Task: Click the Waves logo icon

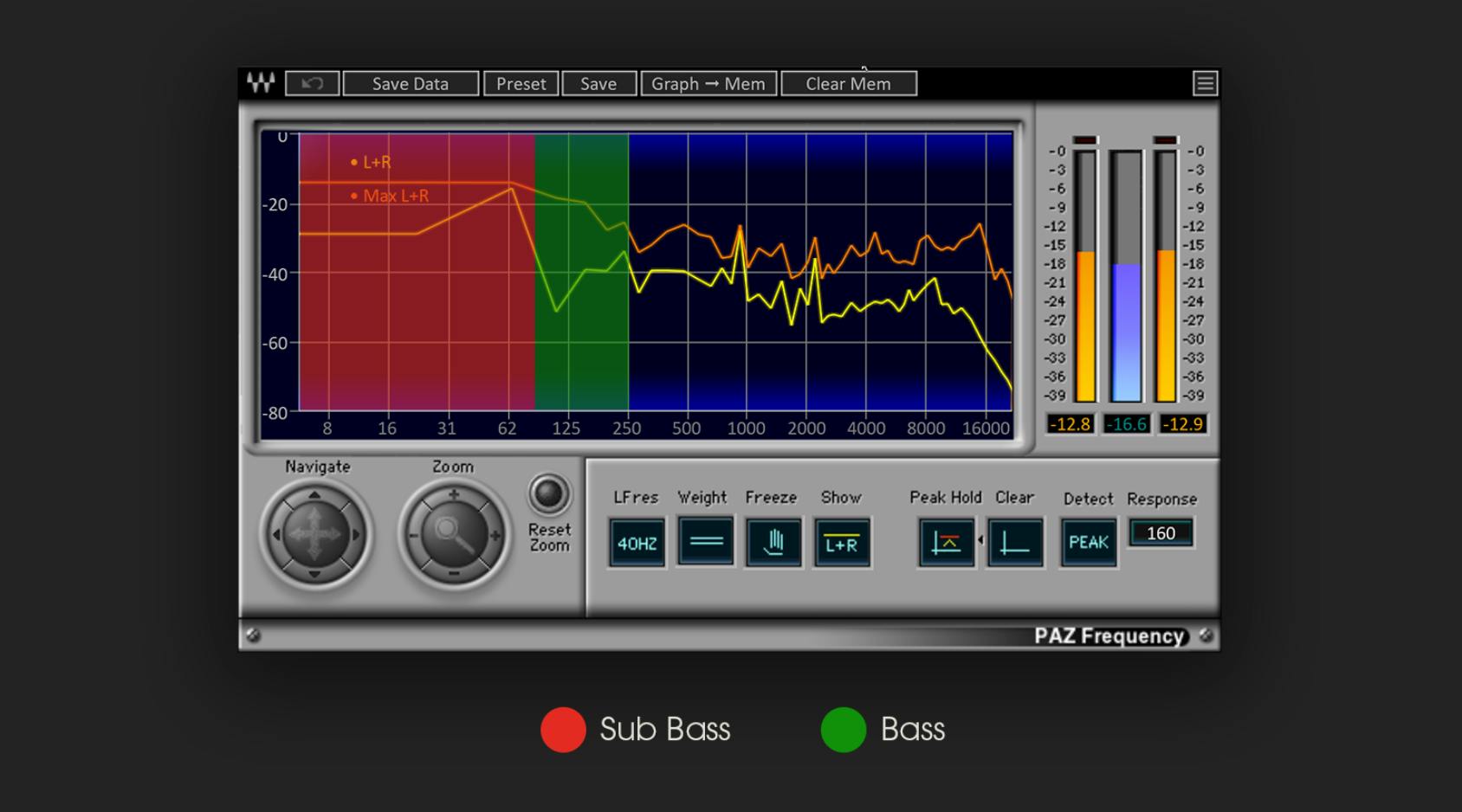Action: click(x=261, y=83)
